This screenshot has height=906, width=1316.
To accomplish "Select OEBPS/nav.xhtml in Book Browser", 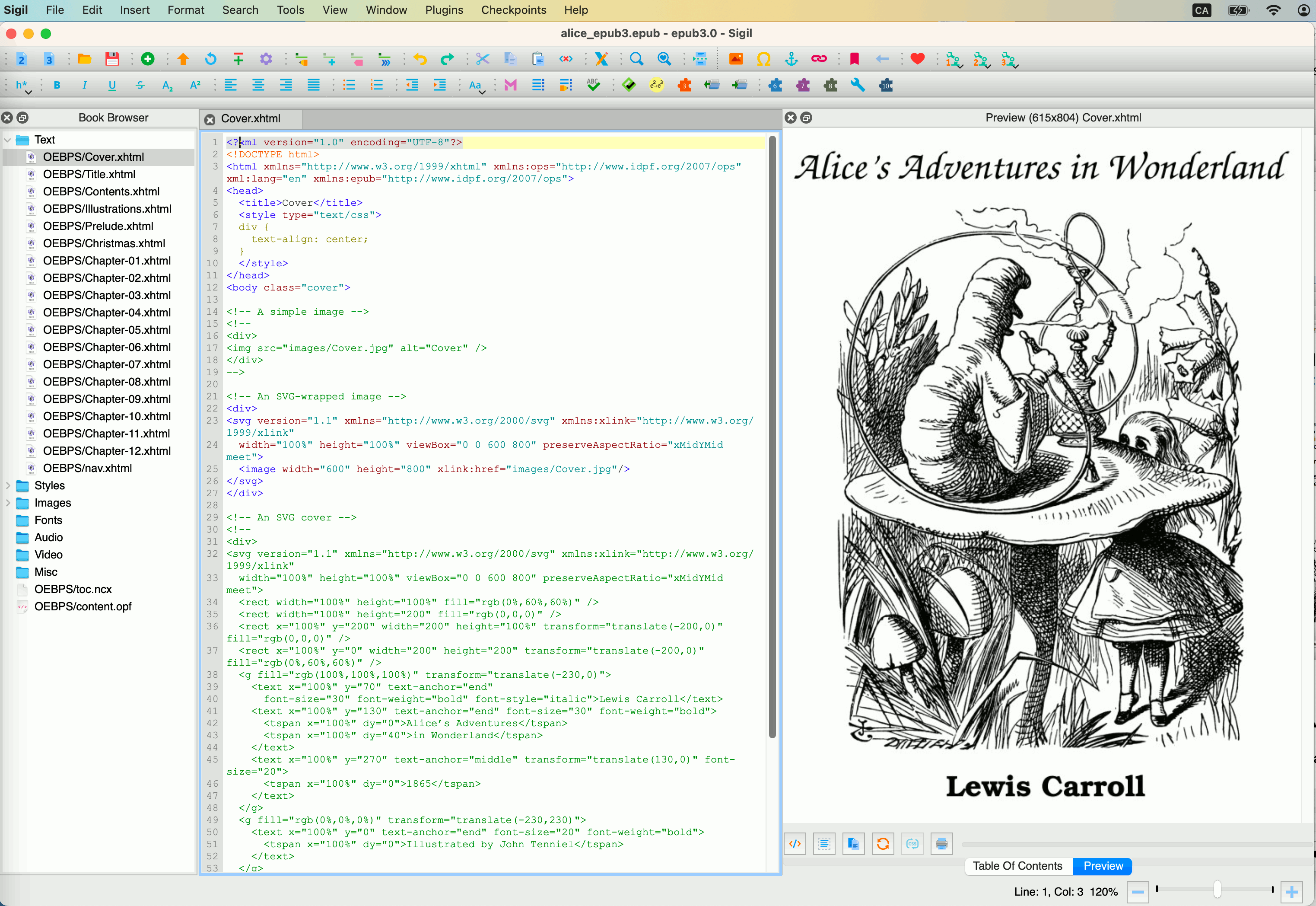I will click(87, 468).
